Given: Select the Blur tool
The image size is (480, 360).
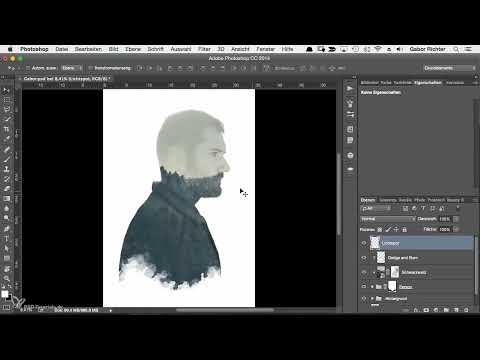Looking at the screenshot, I should pyautogui.click(x=6, y=209).
